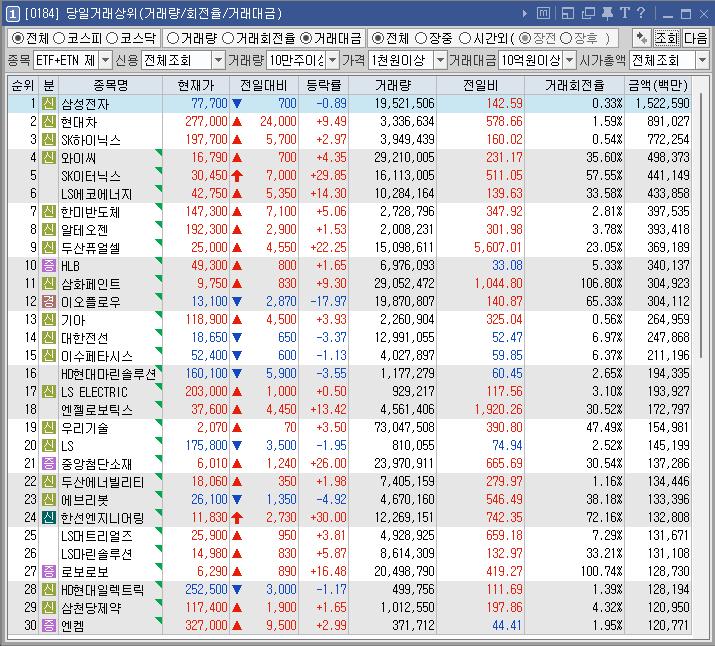The height and width of the screenshot is (646, 715).
Task: Click the 신 badge on the 두산퓨얼셀 row
Action: (x=49, y=248)
